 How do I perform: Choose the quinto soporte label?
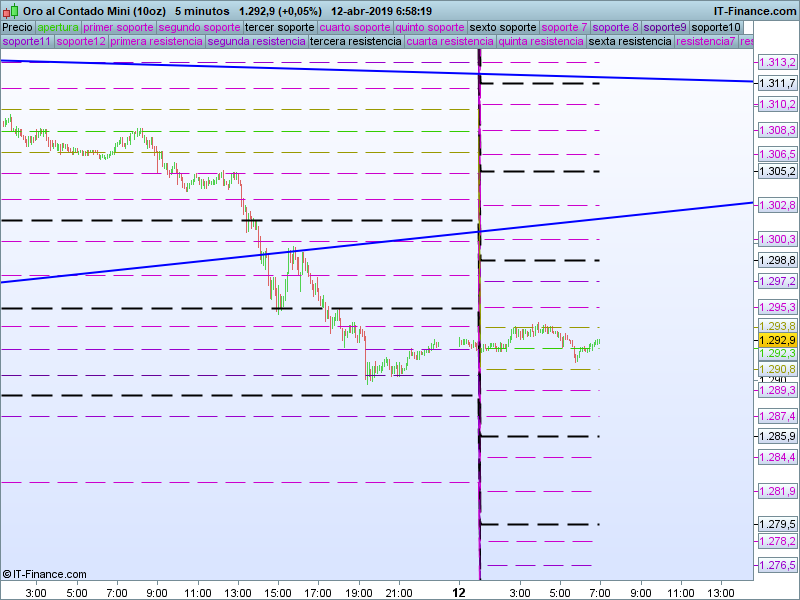point(430,28)
